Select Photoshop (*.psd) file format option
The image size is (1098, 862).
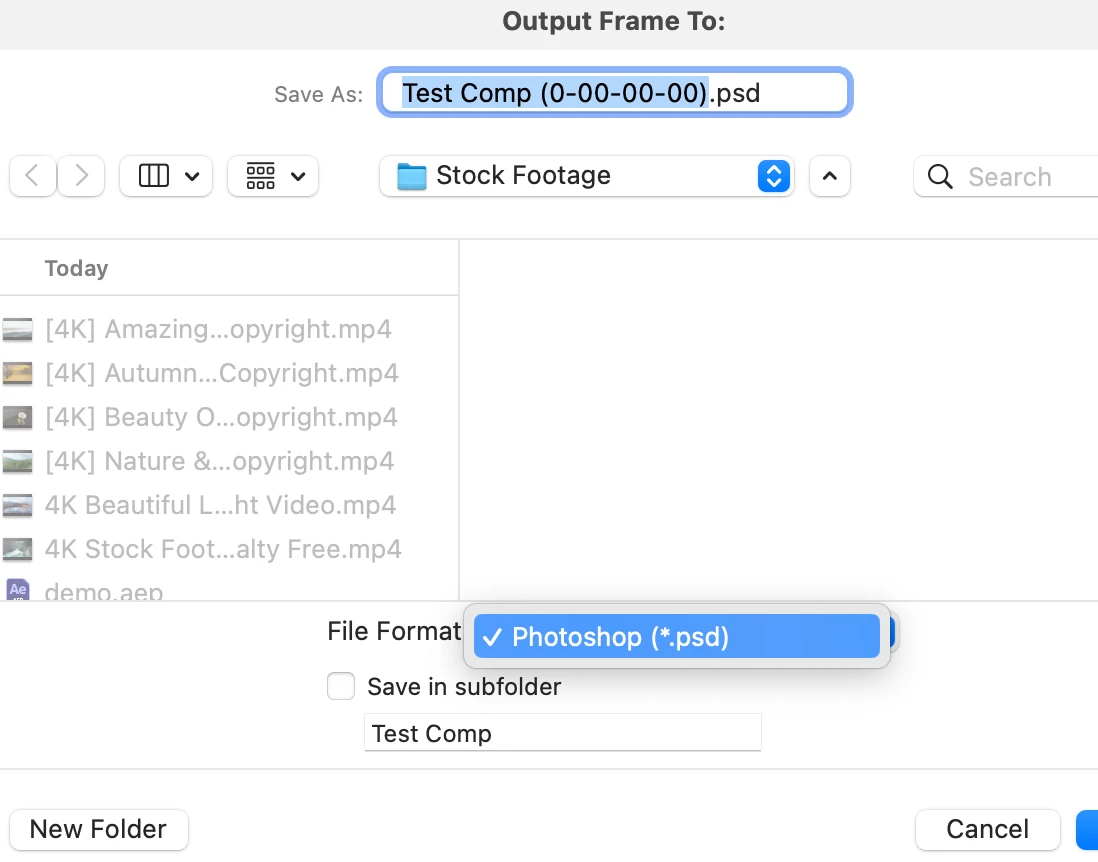(676, 637)
